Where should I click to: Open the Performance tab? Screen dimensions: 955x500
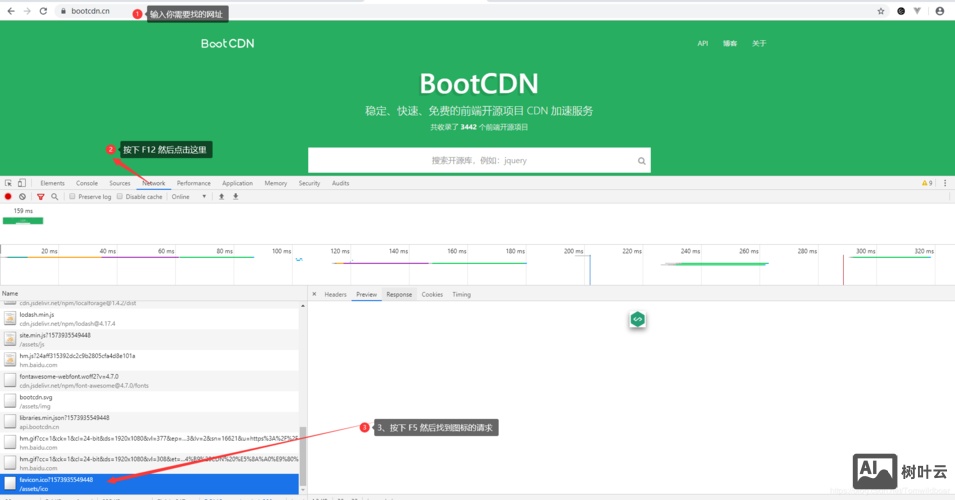point(194,183)
